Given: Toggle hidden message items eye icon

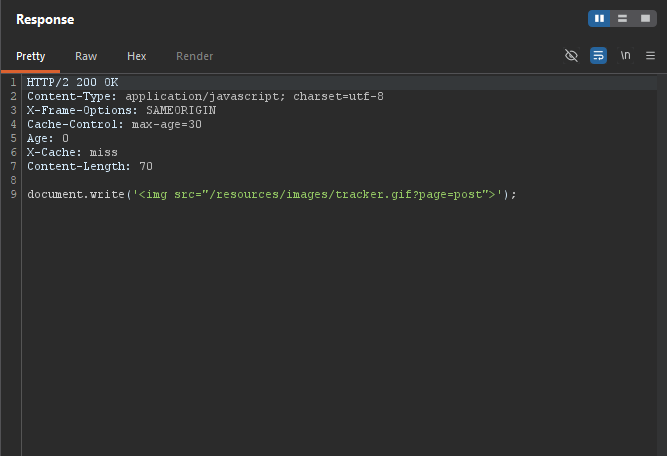Looking at the screenshot, I should pyautogui.click(x=571, y=56).
